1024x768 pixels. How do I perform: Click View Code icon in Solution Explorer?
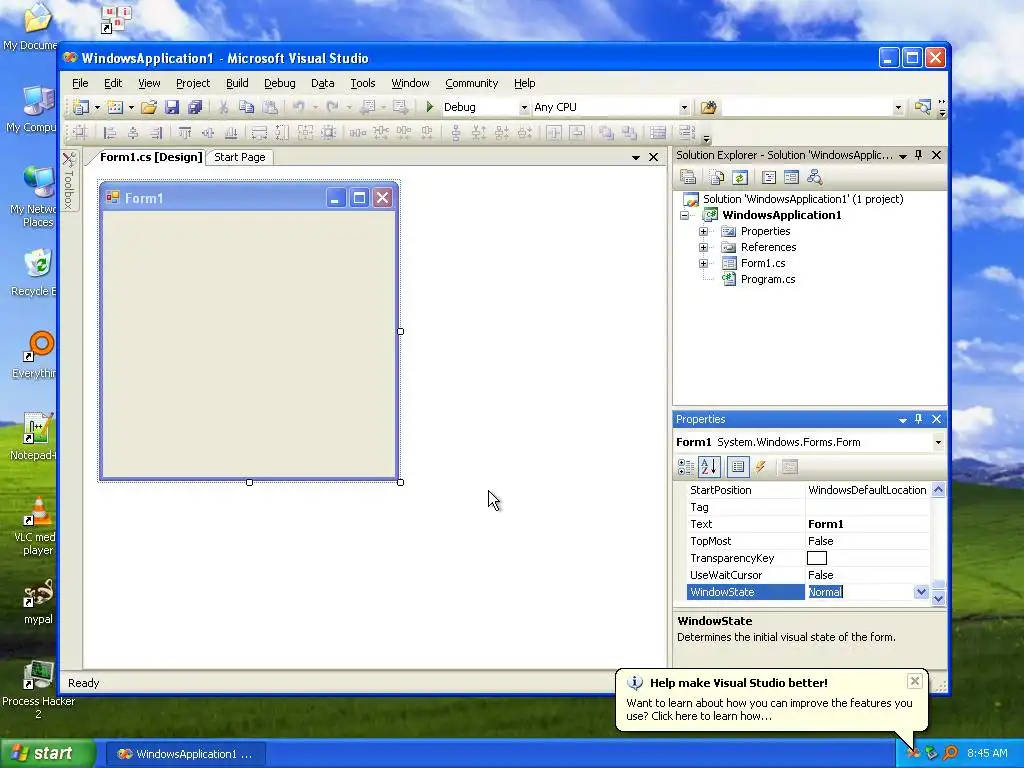tap(769, 177)
